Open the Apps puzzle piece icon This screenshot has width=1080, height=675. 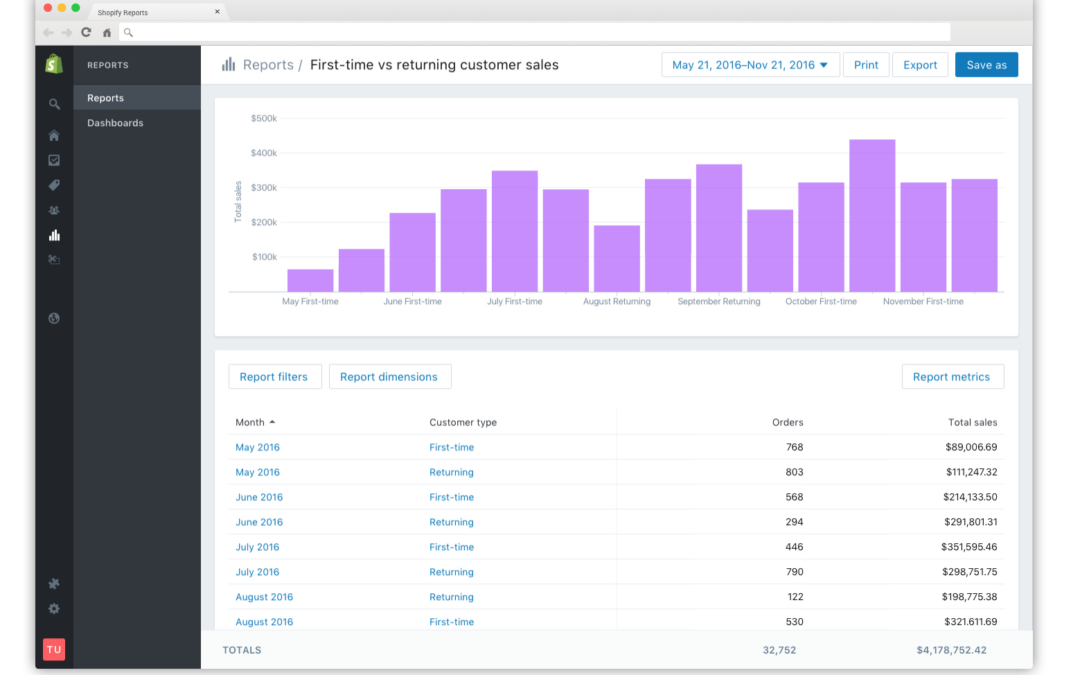pyautogui.click(x=54, y=584)
